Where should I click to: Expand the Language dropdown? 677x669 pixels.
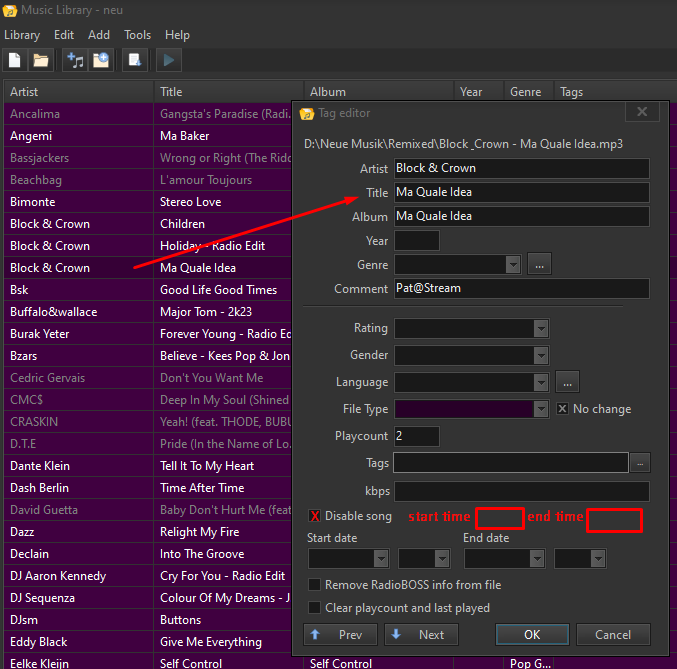click(x=541, y=382)
